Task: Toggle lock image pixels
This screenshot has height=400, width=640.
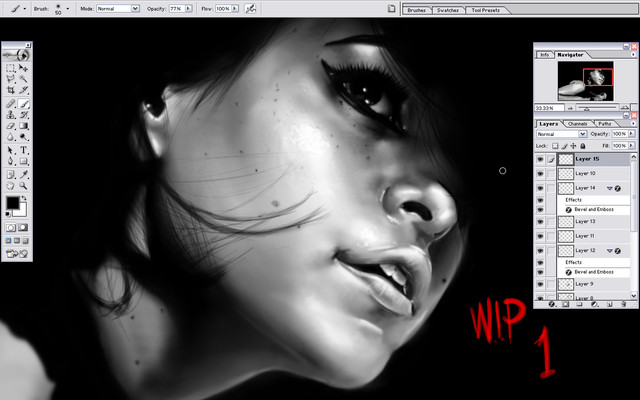Action: [564, 146]
